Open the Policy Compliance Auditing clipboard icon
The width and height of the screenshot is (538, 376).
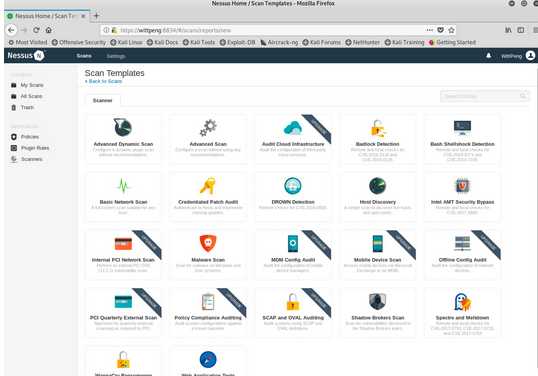click(x=208, y=302)
